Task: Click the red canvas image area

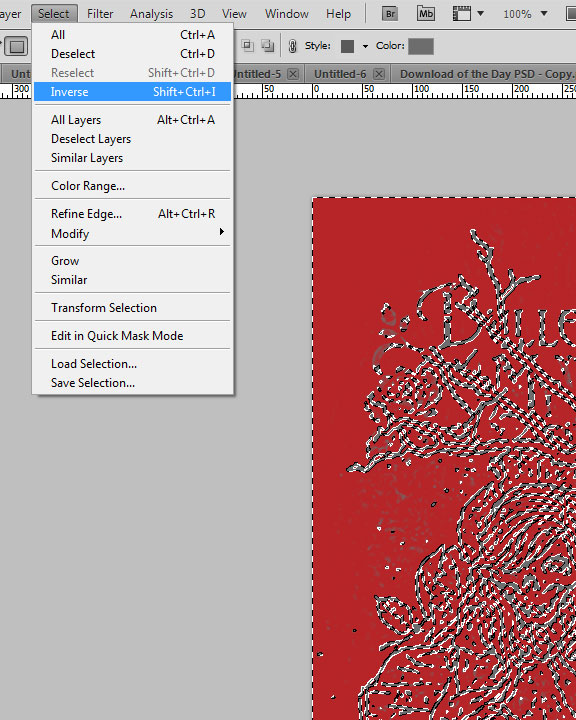Action: point(444,459)
